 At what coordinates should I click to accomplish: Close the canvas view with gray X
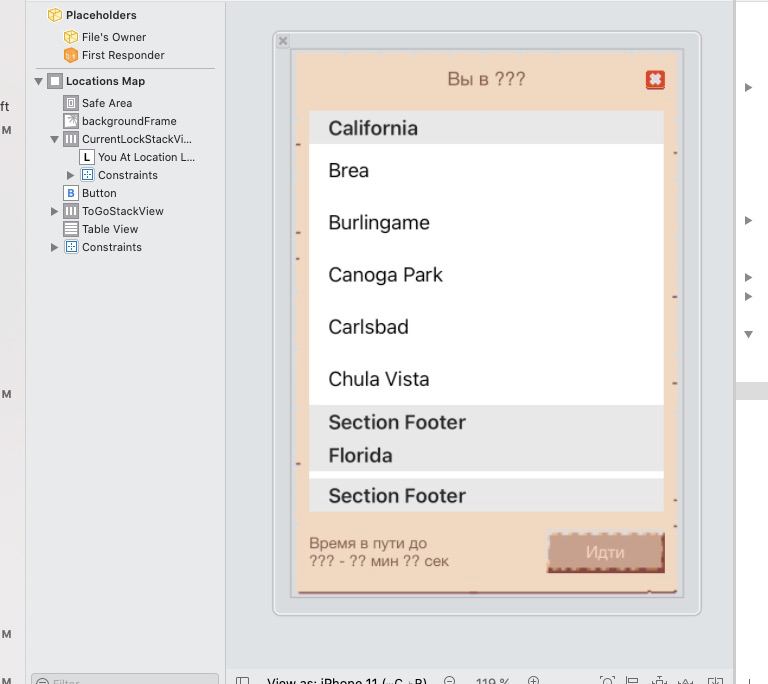pos(283,41)
